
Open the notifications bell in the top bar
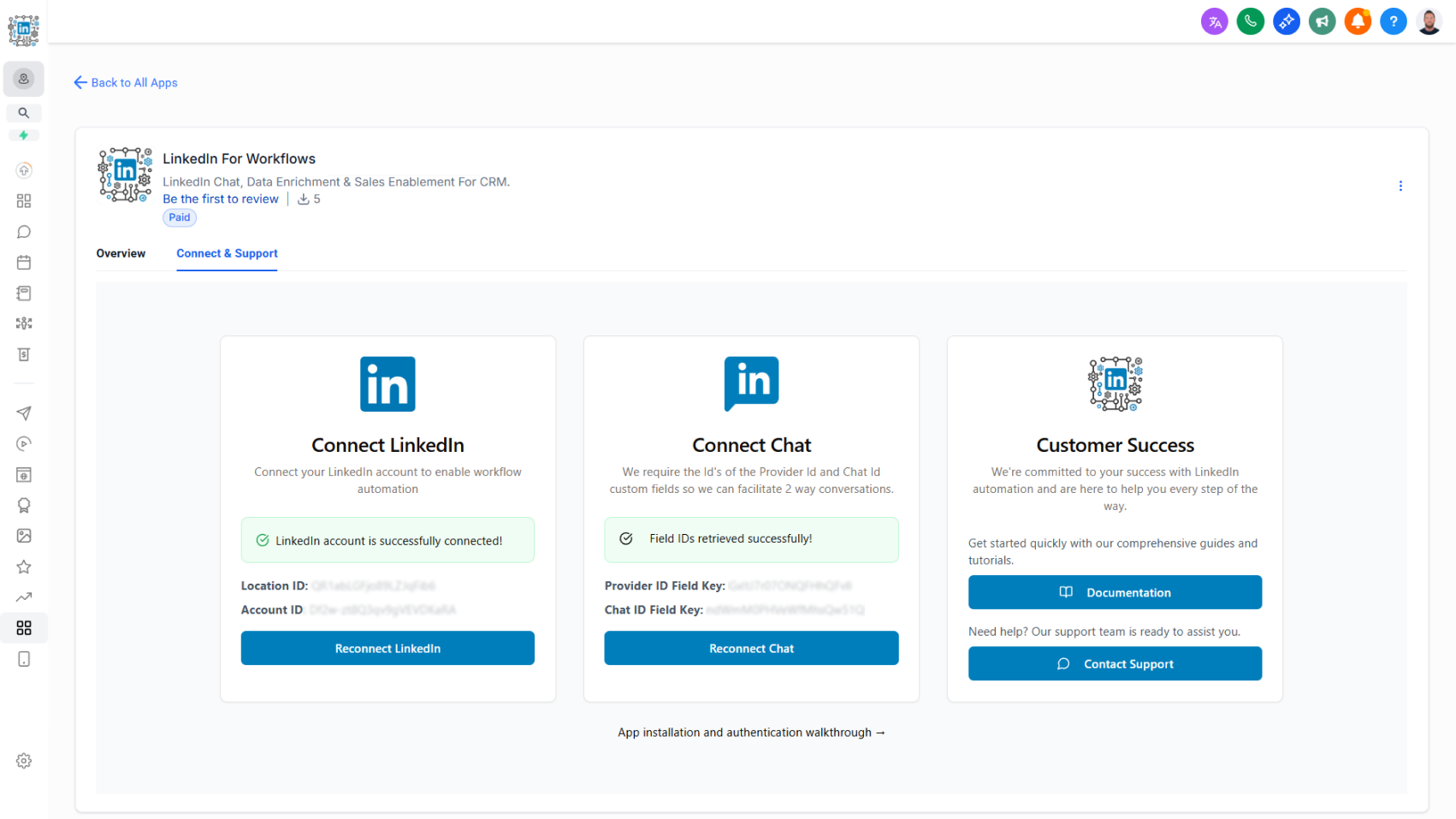[x=1358, y=21]
